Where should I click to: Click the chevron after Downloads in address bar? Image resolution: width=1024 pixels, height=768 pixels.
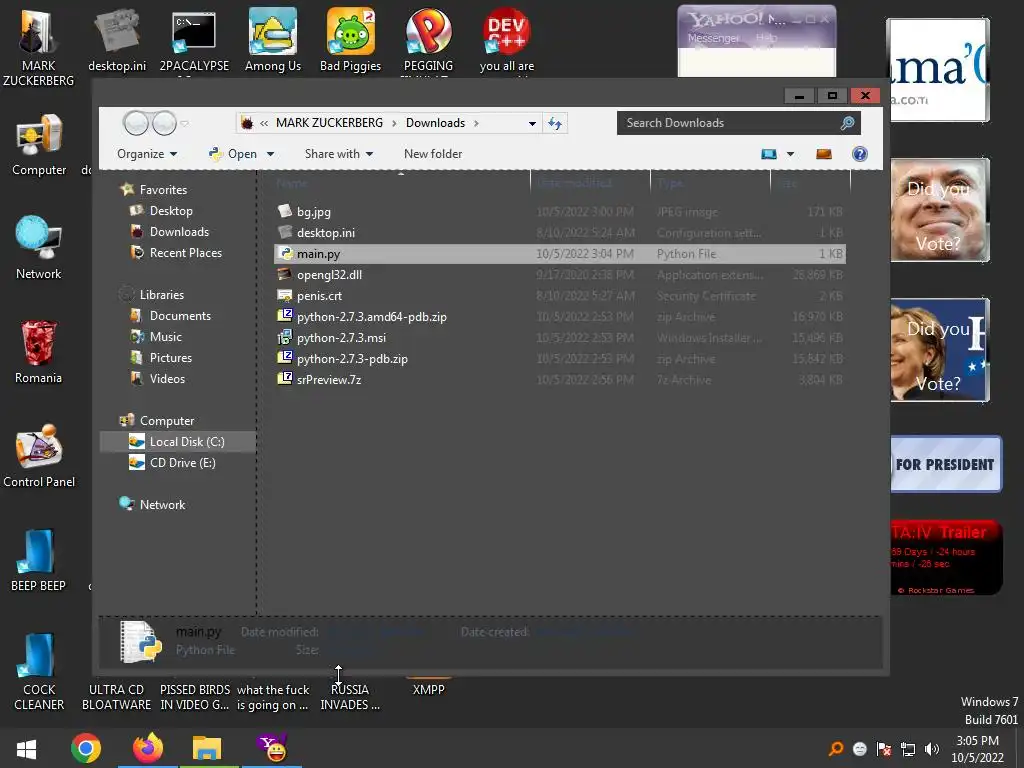pyautogui.click(x=476, y=123)
